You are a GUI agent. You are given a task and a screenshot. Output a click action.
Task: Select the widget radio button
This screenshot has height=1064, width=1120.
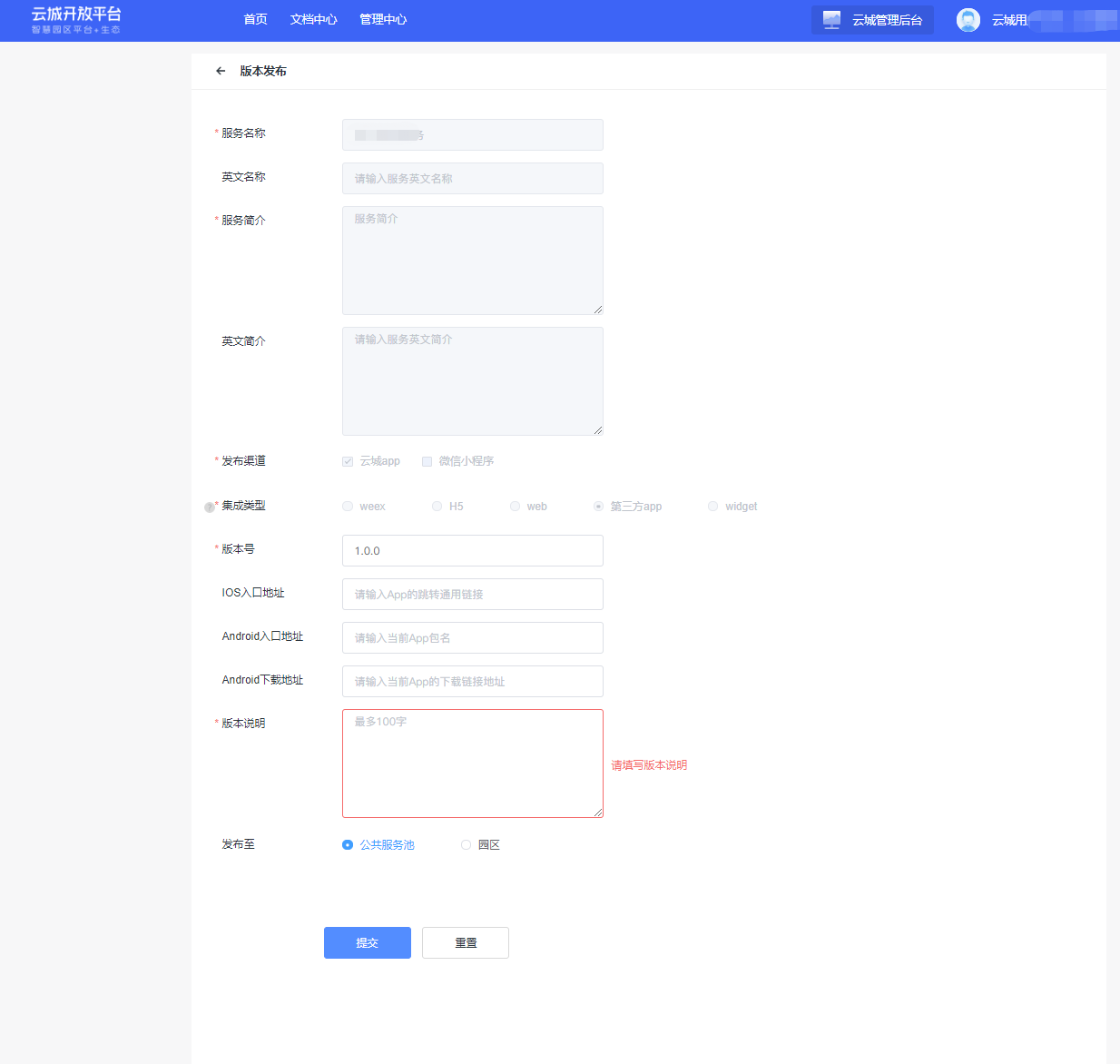[x=712, y=507]
